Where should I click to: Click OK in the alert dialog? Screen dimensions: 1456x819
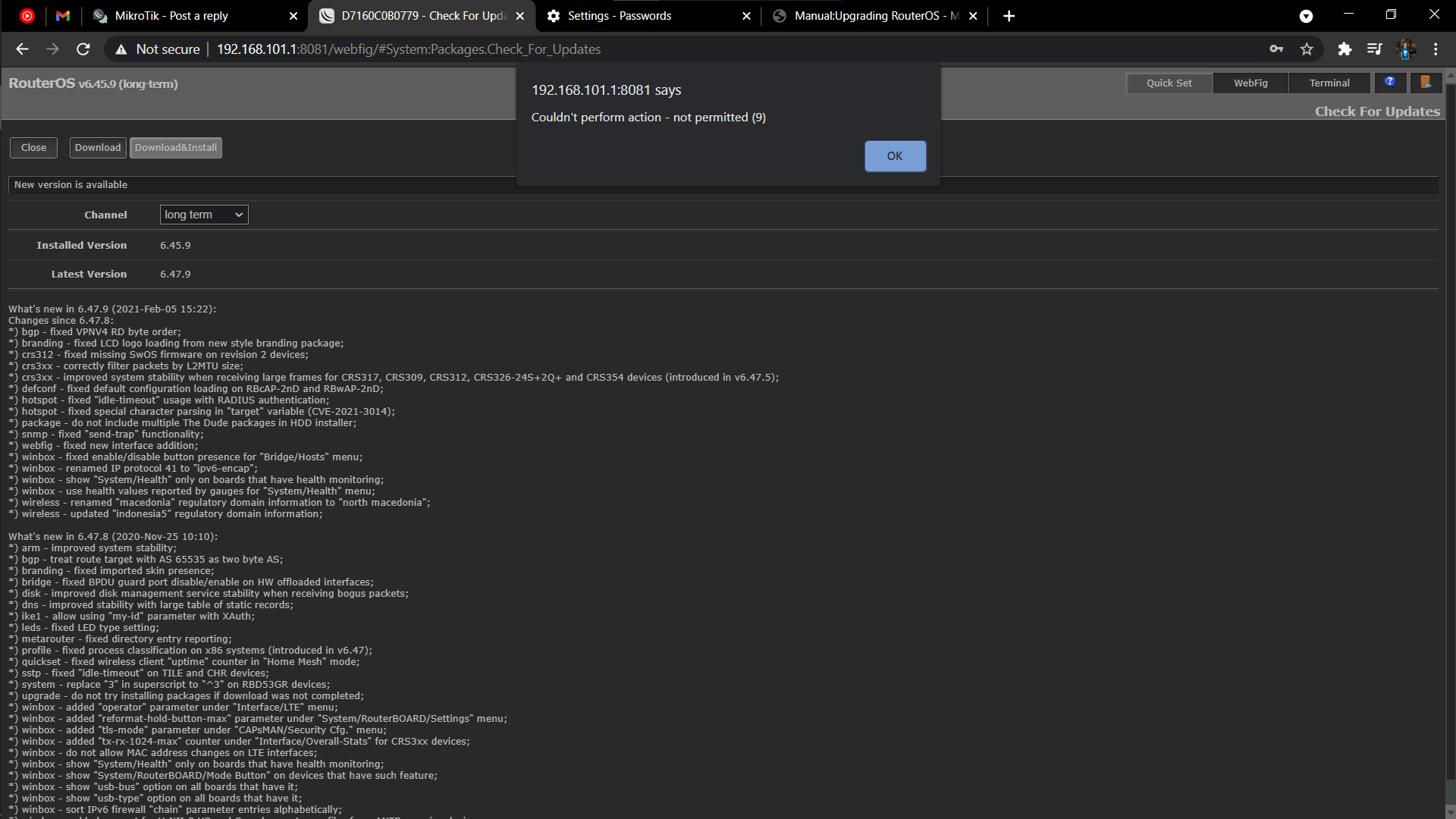point(895,156)
